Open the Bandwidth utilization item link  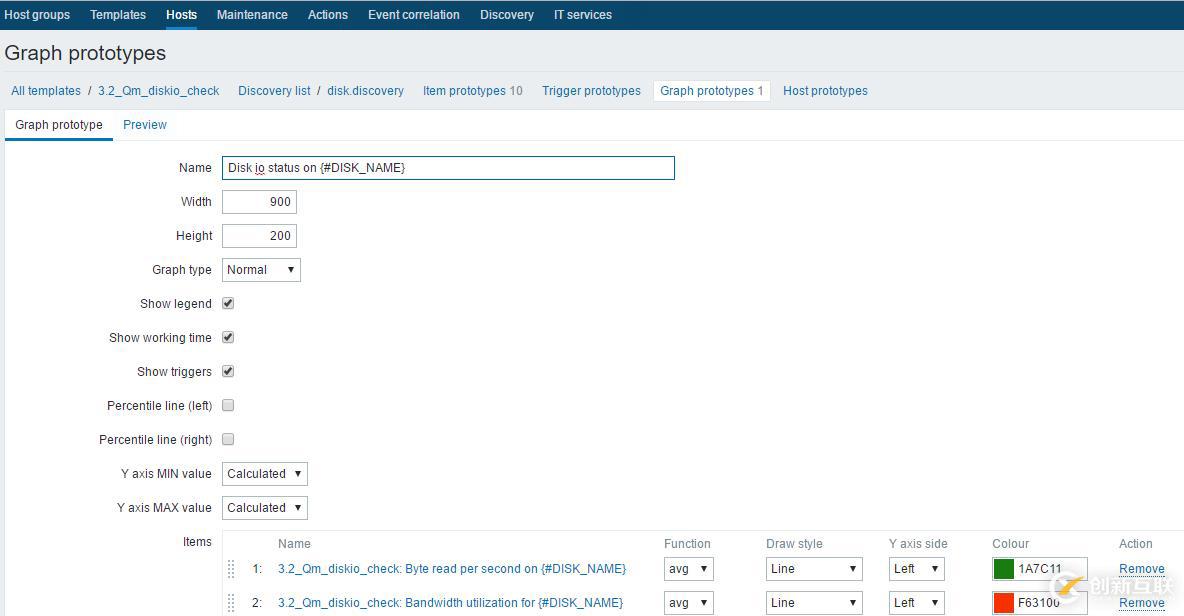point(450,603)
